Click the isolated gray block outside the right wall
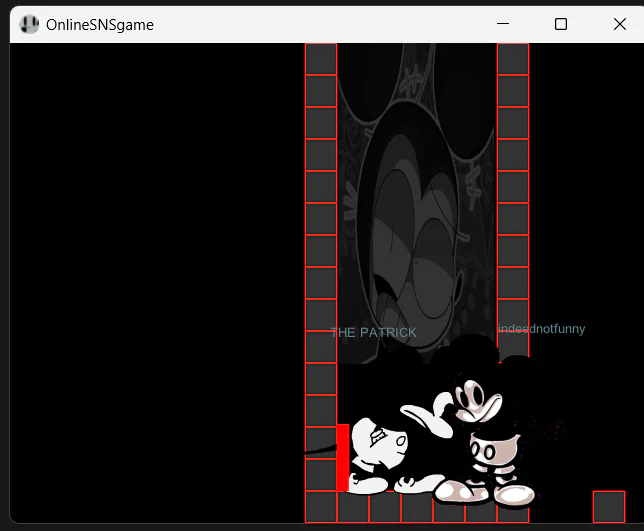Screen dimensions: 644x531 [x=609, y=506]
